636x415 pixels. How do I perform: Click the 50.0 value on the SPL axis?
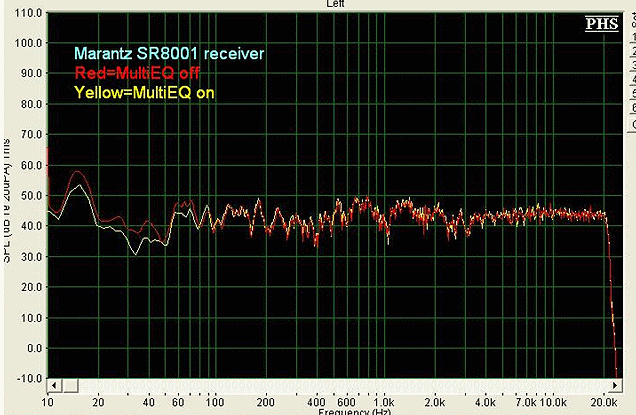[x=31, y=196]
